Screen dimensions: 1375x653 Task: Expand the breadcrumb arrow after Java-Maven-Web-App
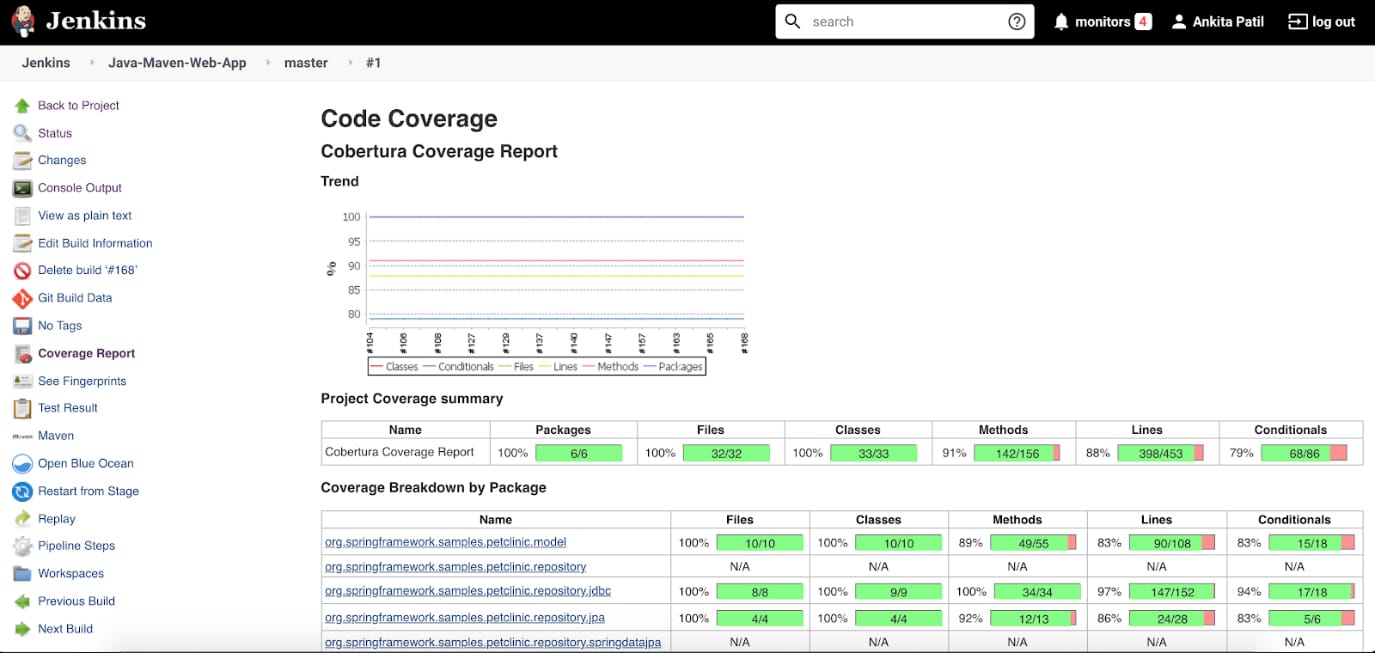tap(269, 63)
